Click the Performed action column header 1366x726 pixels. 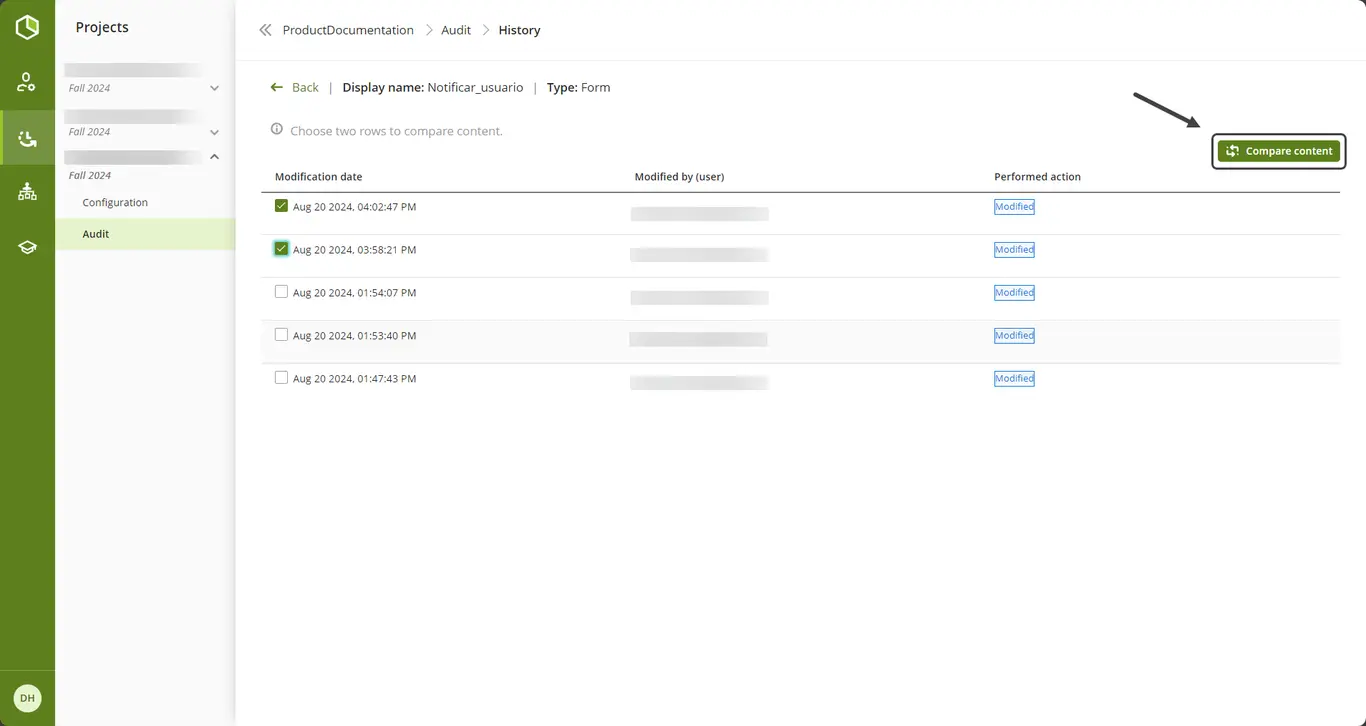[1037, 177]
